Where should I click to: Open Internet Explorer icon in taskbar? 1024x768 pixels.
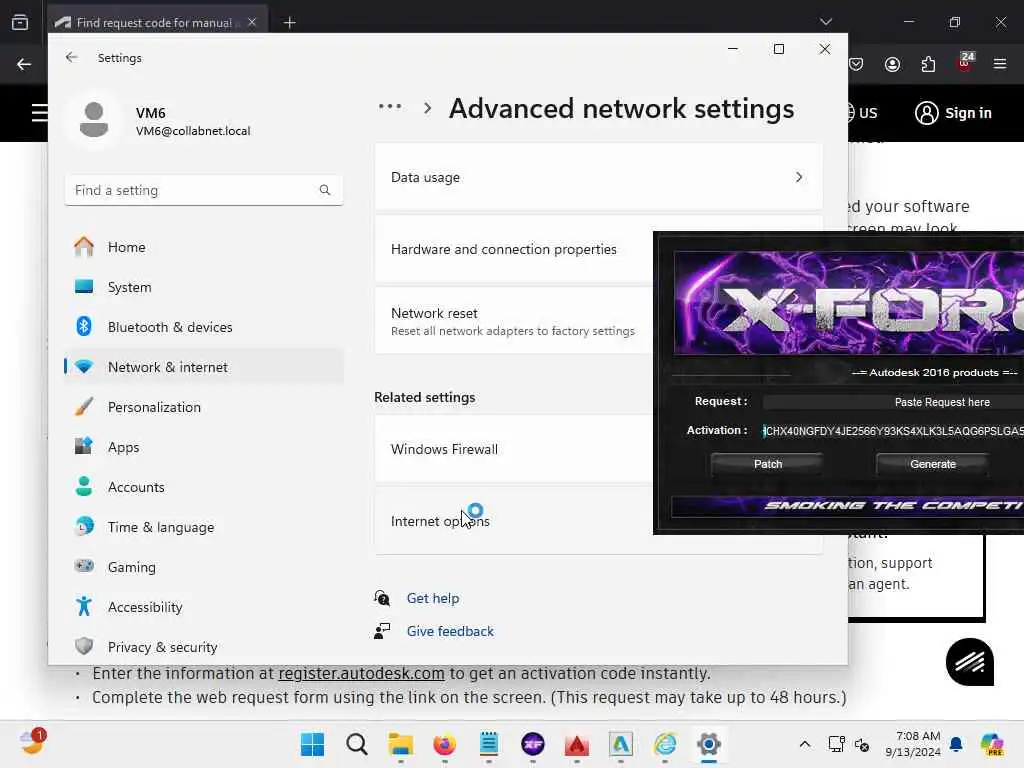click(665, 744)
